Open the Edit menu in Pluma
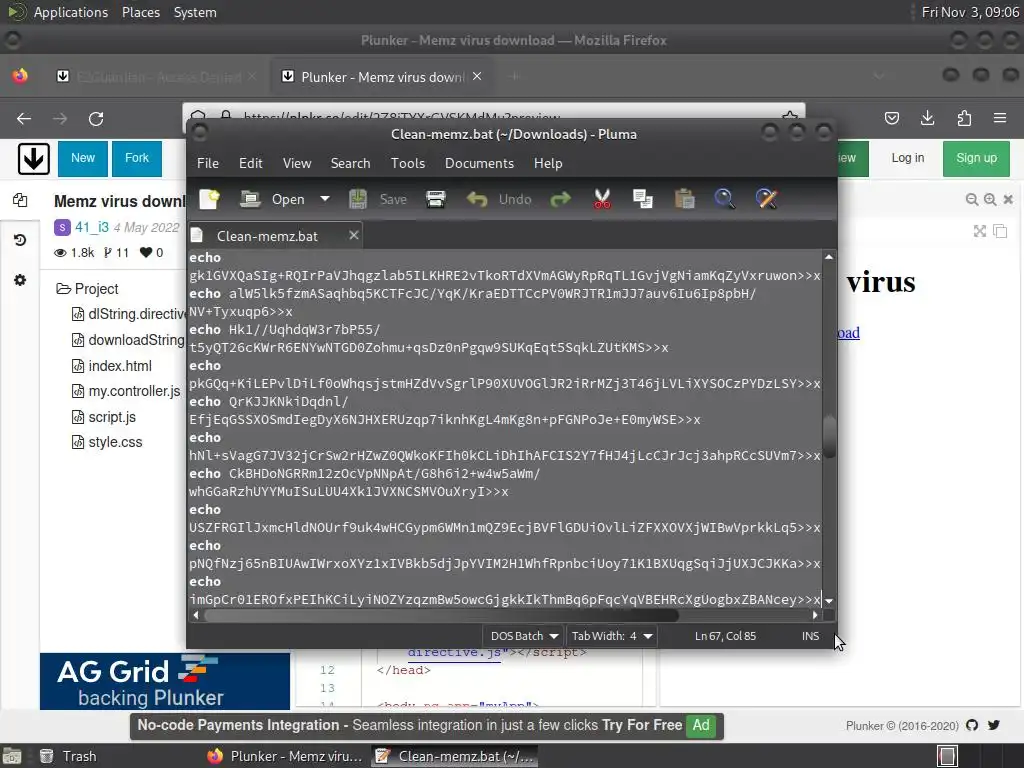 click(251, 163)
